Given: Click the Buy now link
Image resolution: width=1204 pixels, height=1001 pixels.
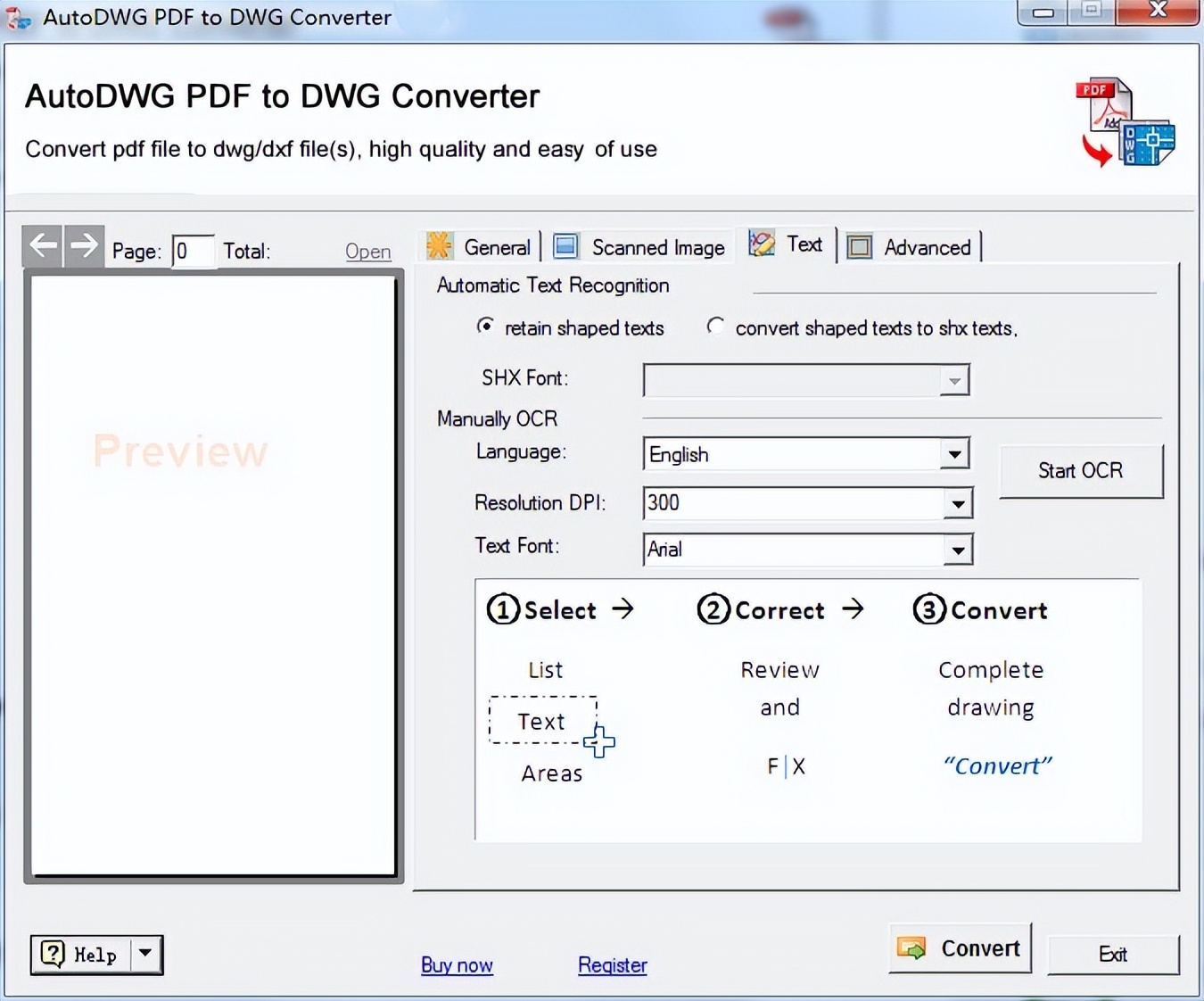Looking at the screenshot, I should click(457, 965).
